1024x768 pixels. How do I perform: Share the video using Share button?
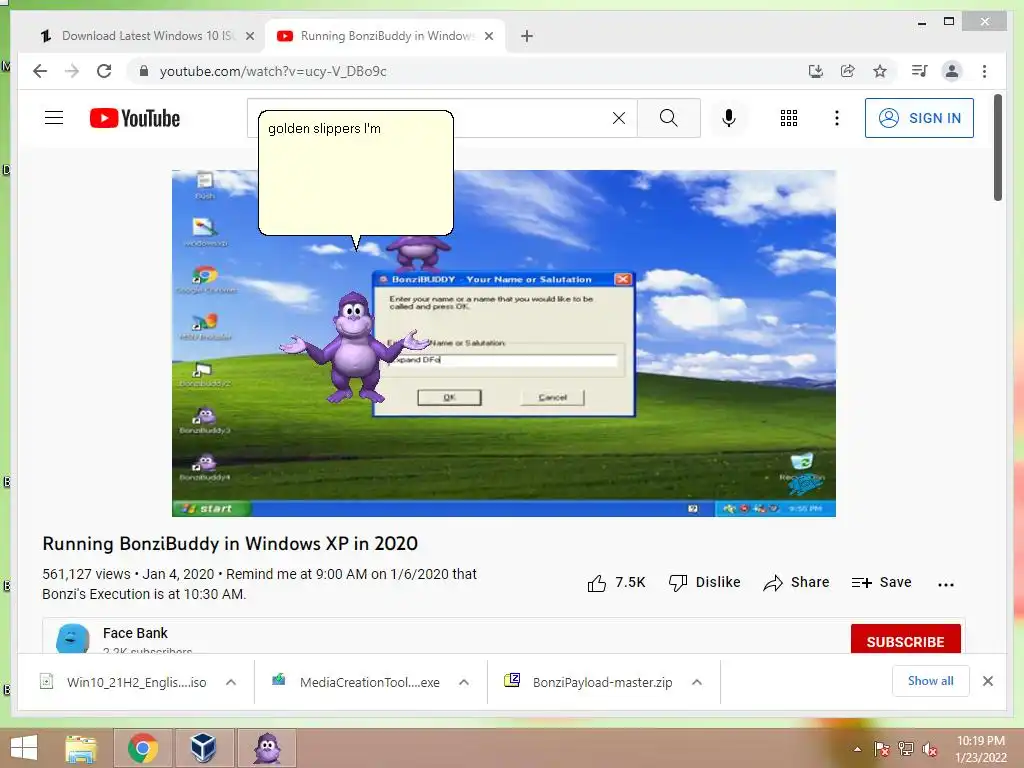click(x=796, y=583)
